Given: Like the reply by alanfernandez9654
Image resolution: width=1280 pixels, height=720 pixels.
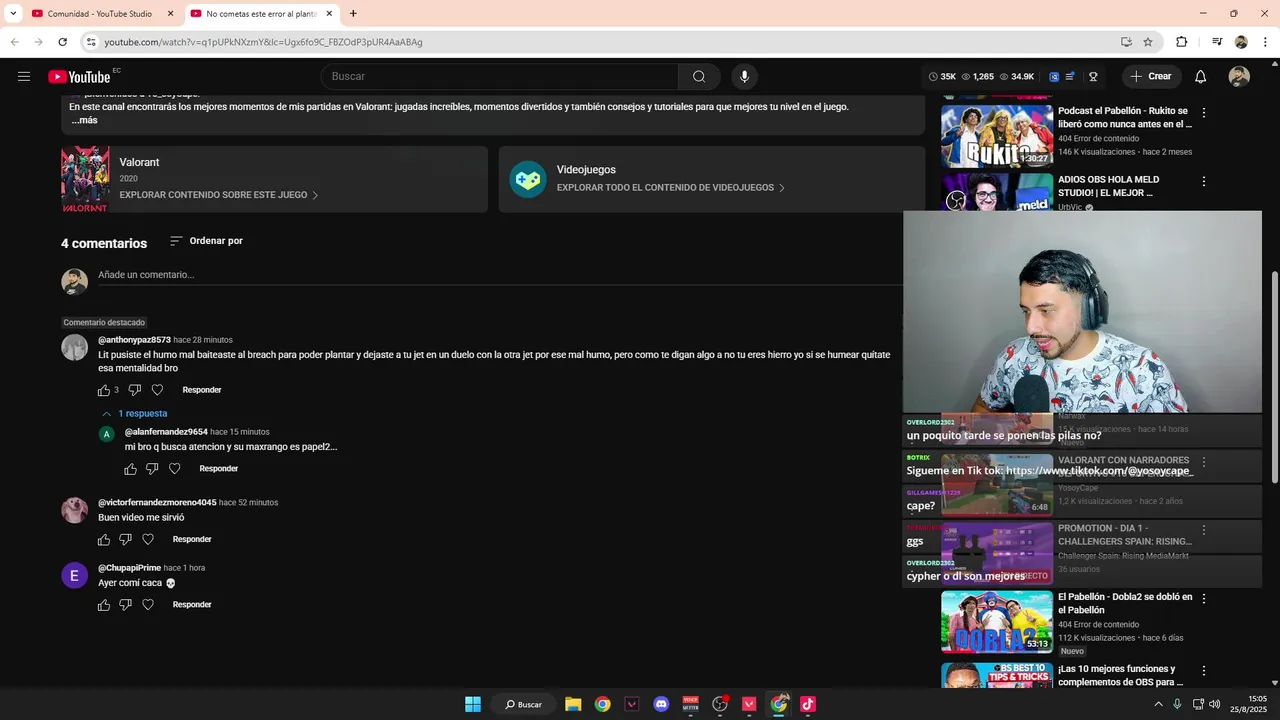Looking at the screenshot, I should (x=130, y=469).
